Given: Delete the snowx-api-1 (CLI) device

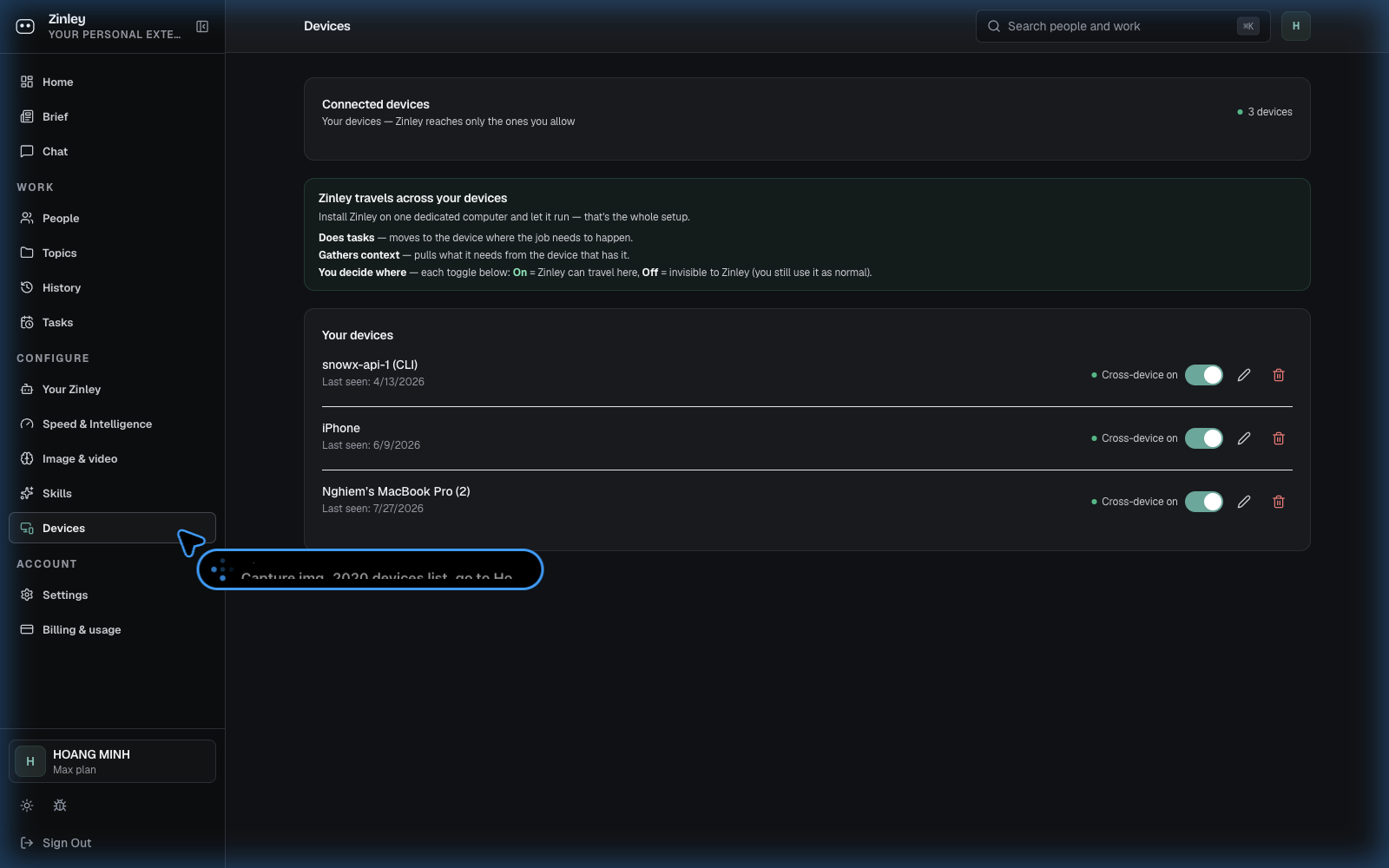Looking at the screenshot, I should 1279,375.
